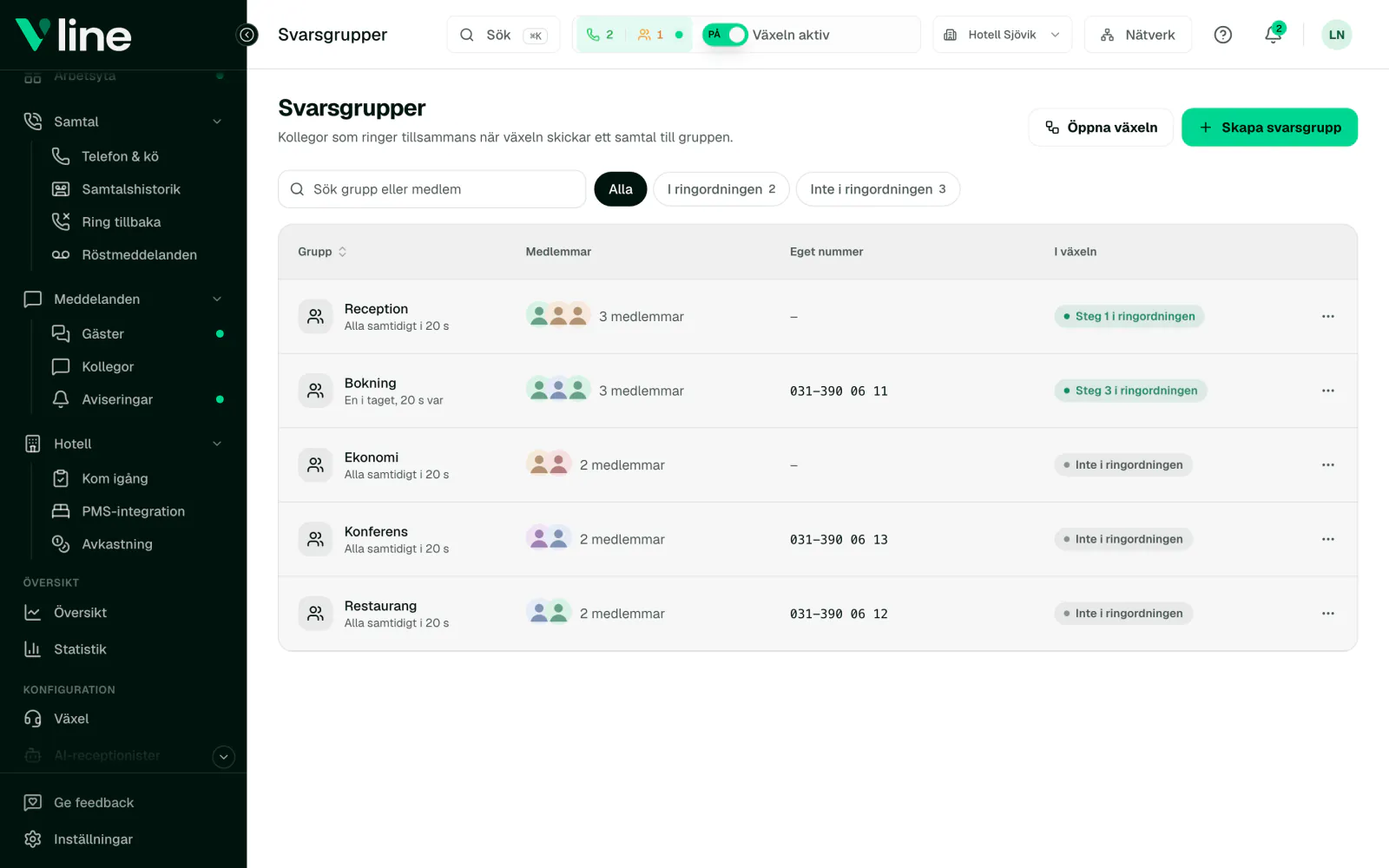1389x868 pixels.
Task: Collapse the Samtal section
Action: pyautogui.click(x=217, y=122)
